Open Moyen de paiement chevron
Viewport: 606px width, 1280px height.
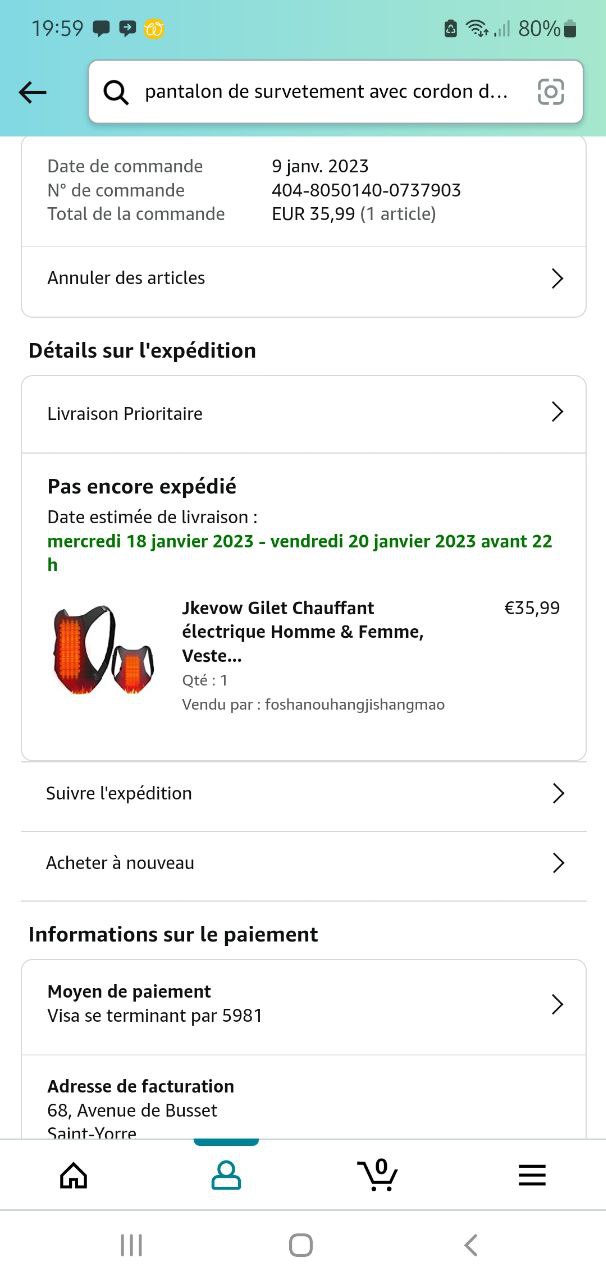pos(558,1004)
